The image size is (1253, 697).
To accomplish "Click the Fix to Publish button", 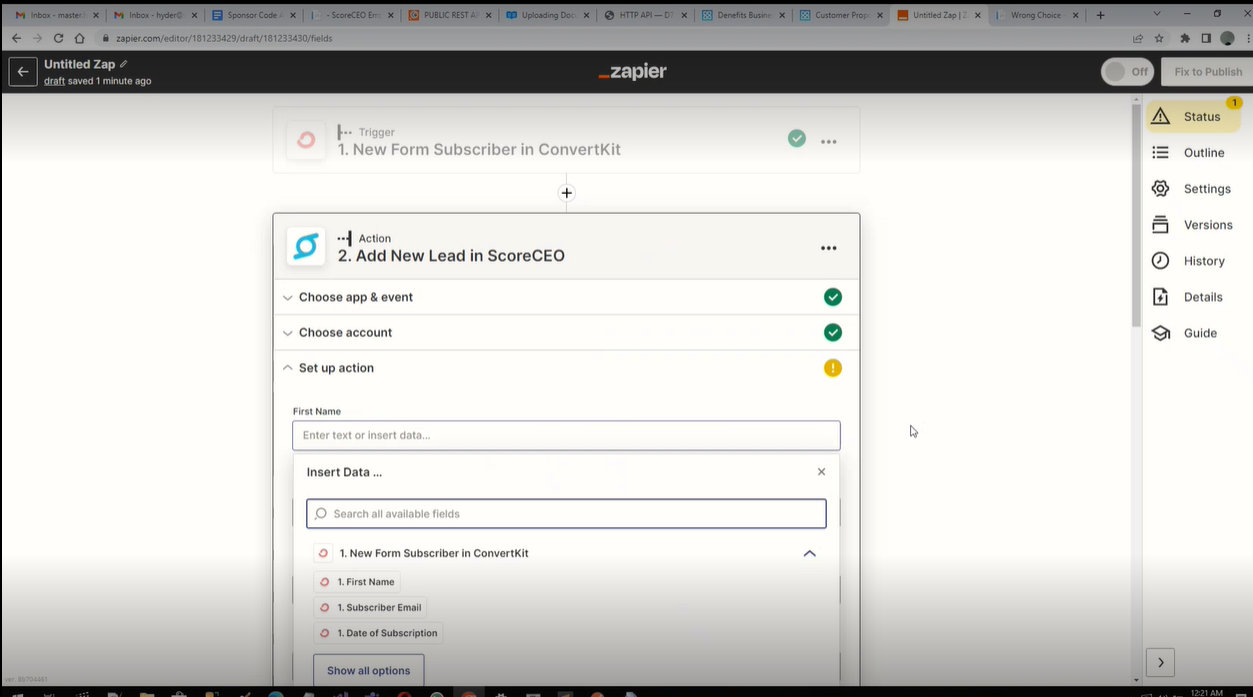I will click(x=1207, y=72).
